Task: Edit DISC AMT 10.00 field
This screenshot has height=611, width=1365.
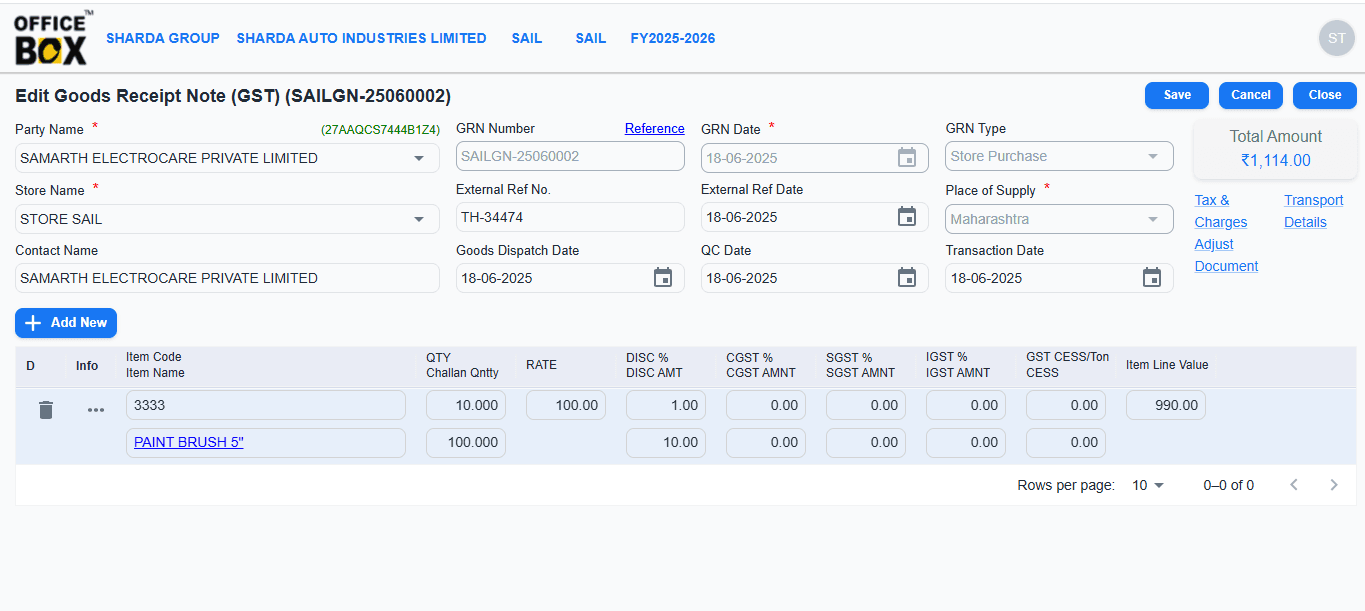Action: (x=666, y=442)
